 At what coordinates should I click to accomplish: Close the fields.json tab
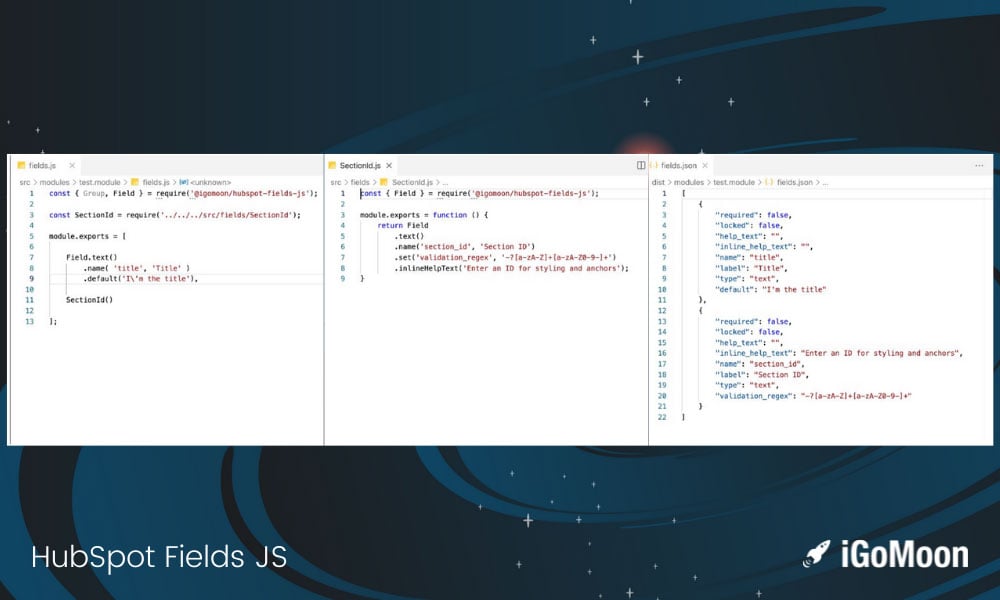coord(705,166)
